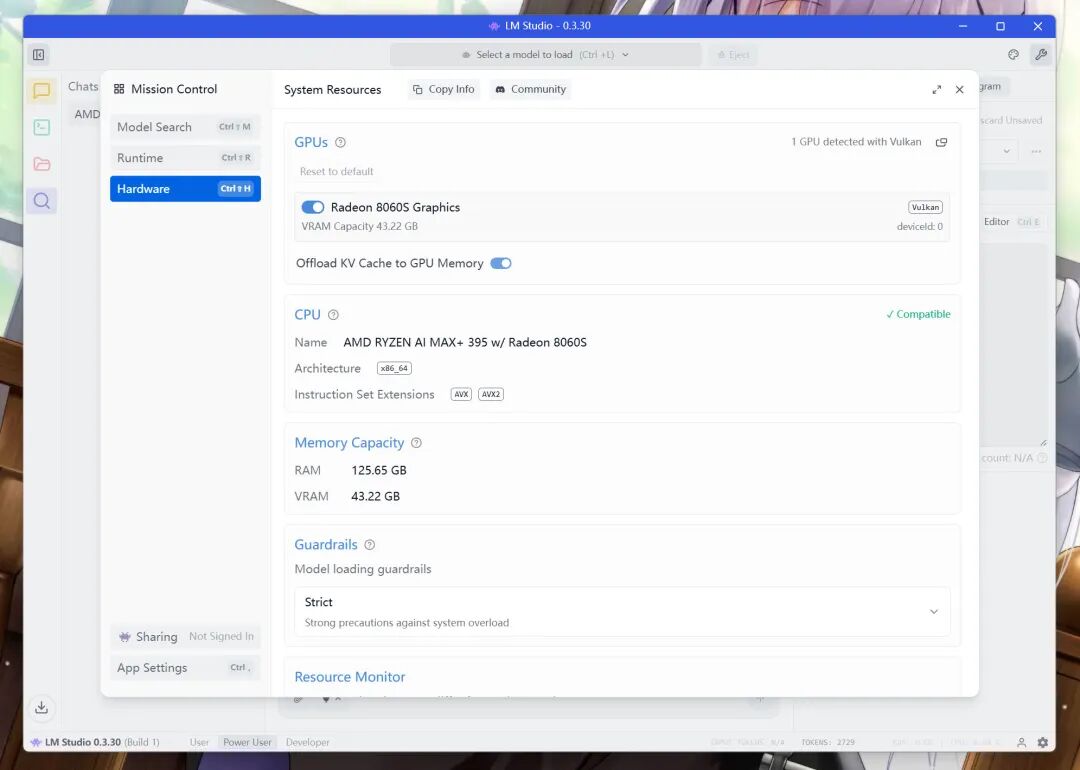Select the Model Search menu item
The image size is (1080, 770).
point(185,127)
